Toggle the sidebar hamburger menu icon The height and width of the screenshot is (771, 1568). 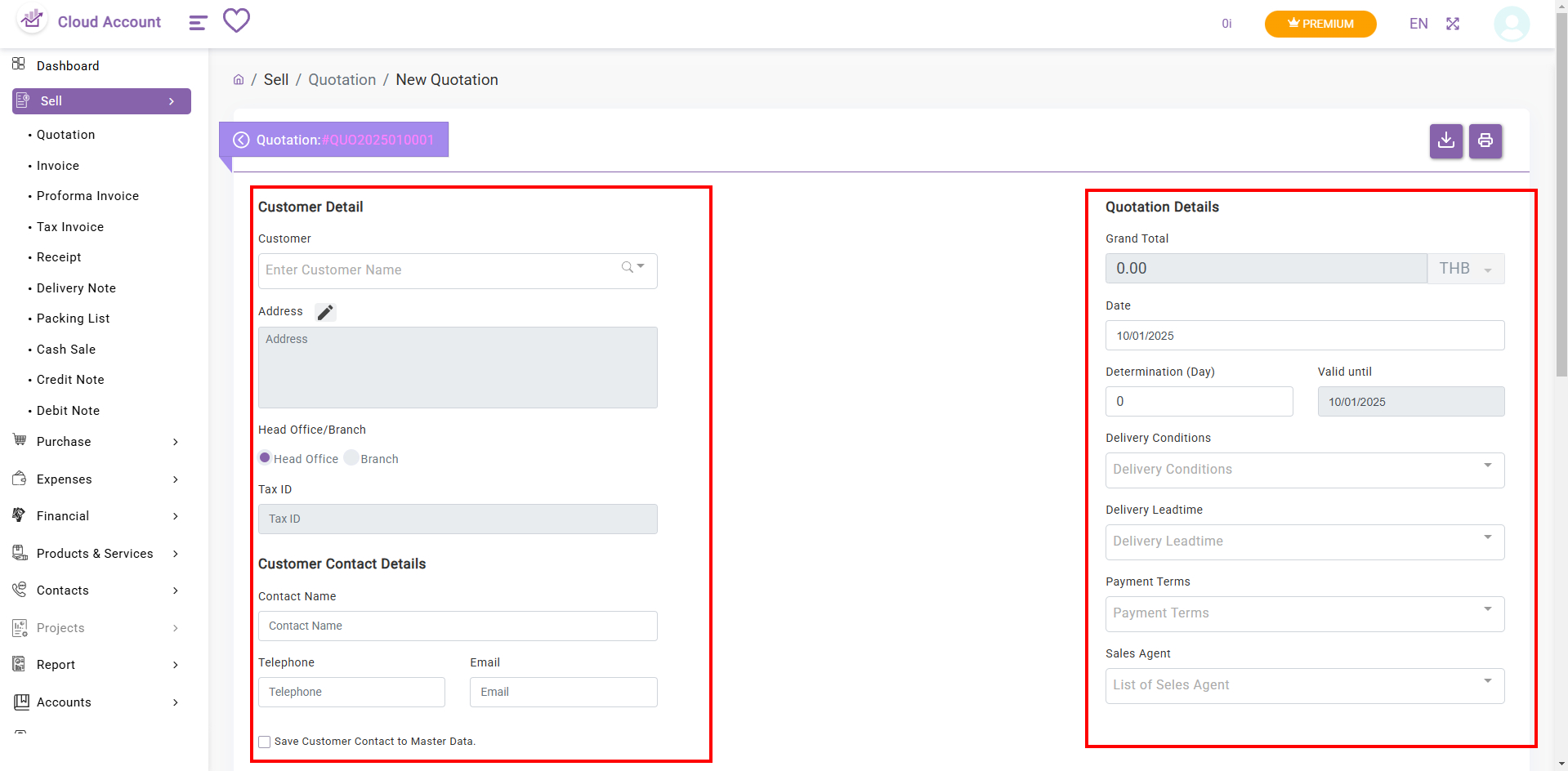coord(198,23)
